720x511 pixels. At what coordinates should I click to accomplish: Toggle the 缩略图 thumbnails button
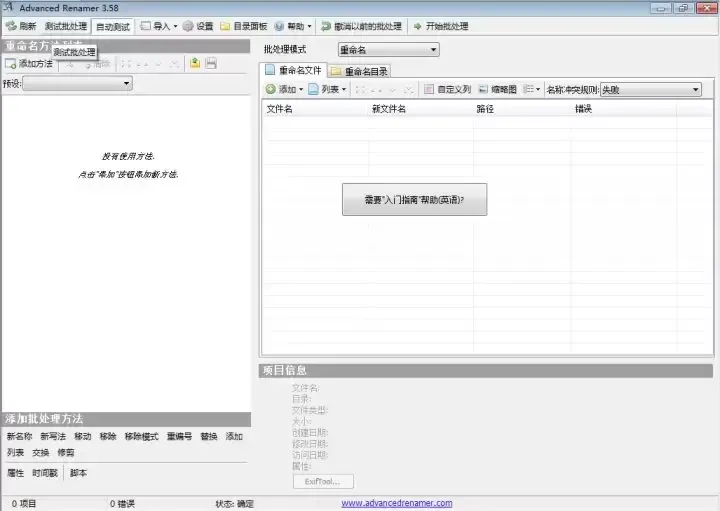click(x=498, y=89)
